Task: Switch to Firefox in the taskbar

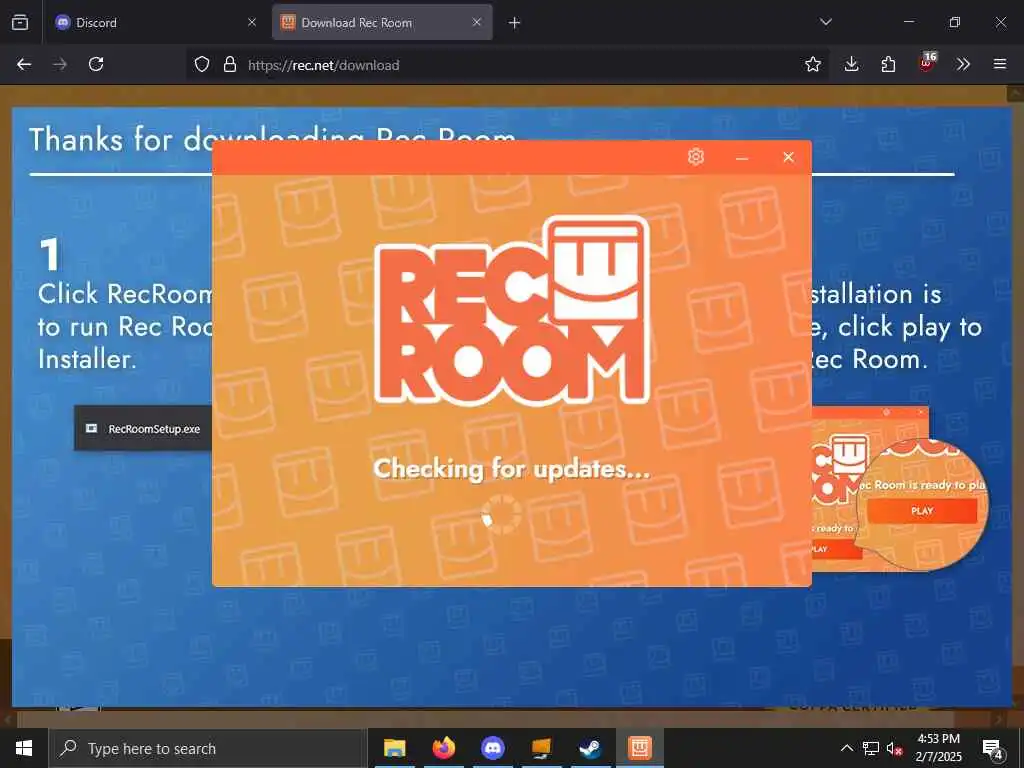Action: click(444, 748)
